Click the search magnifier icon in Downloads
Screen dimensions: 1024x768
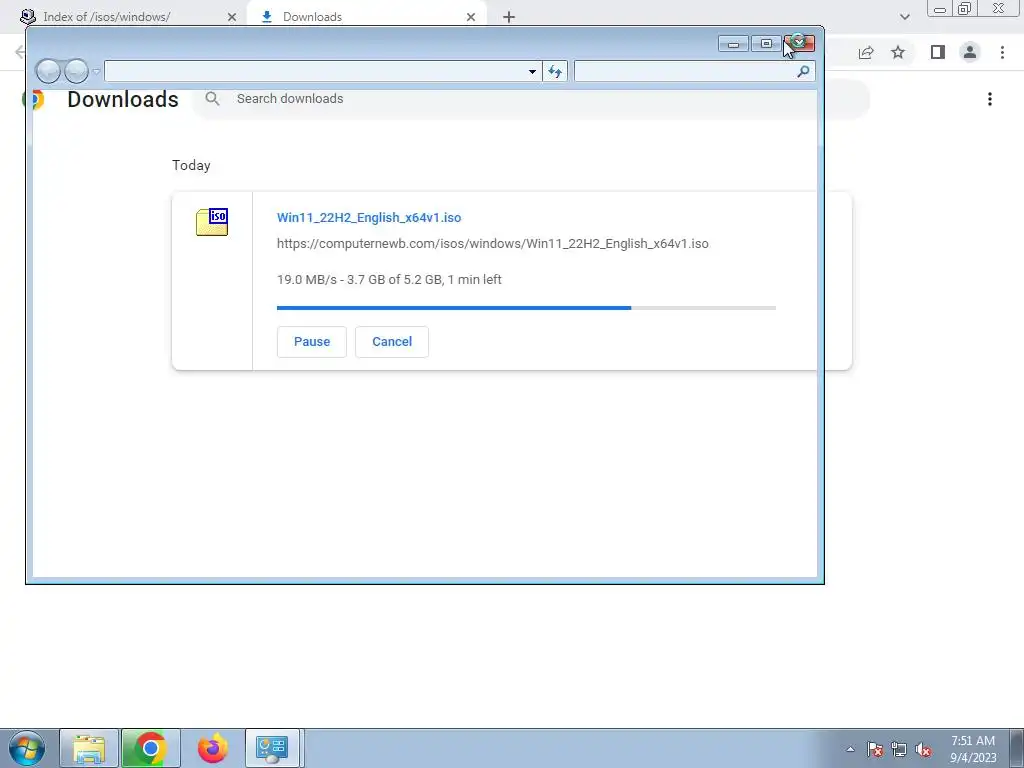(212, 99)
